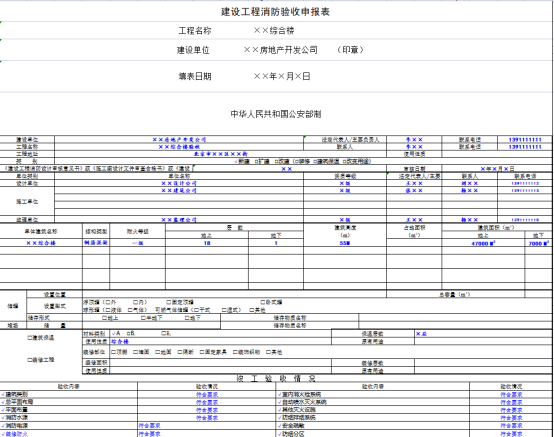The width and height of the screenshot is (554, 437).
Task: Click 符合要求 result in the 防烟分区 row
Action: point(511,434)
